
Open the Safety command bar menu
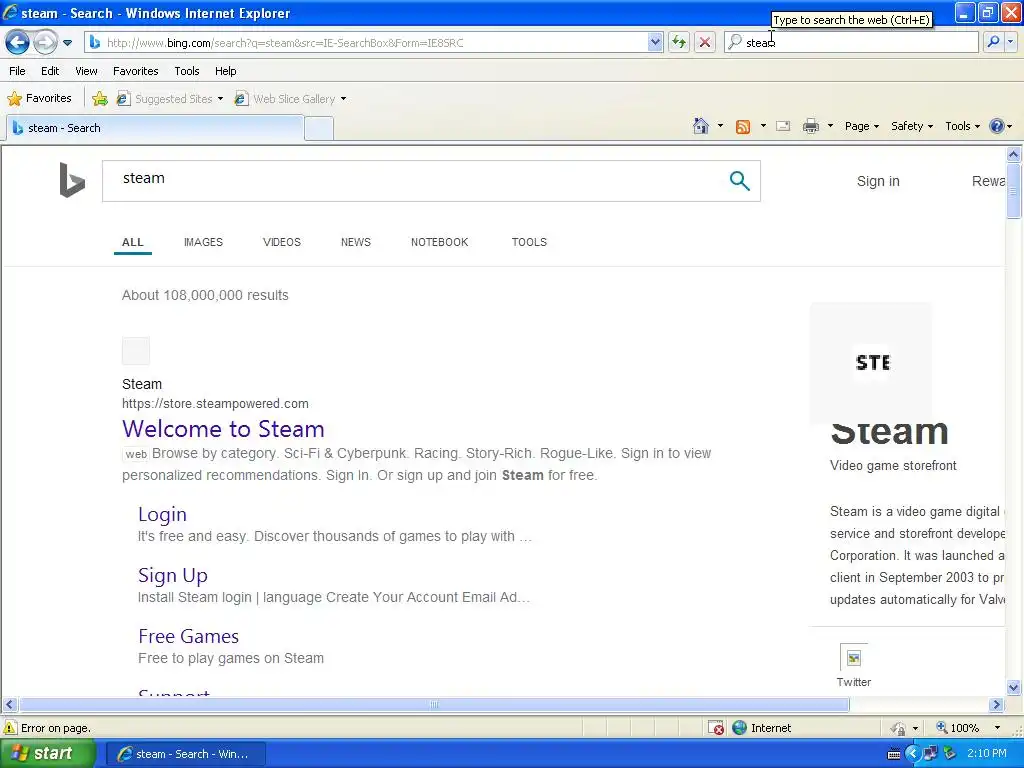coord(912,126)
